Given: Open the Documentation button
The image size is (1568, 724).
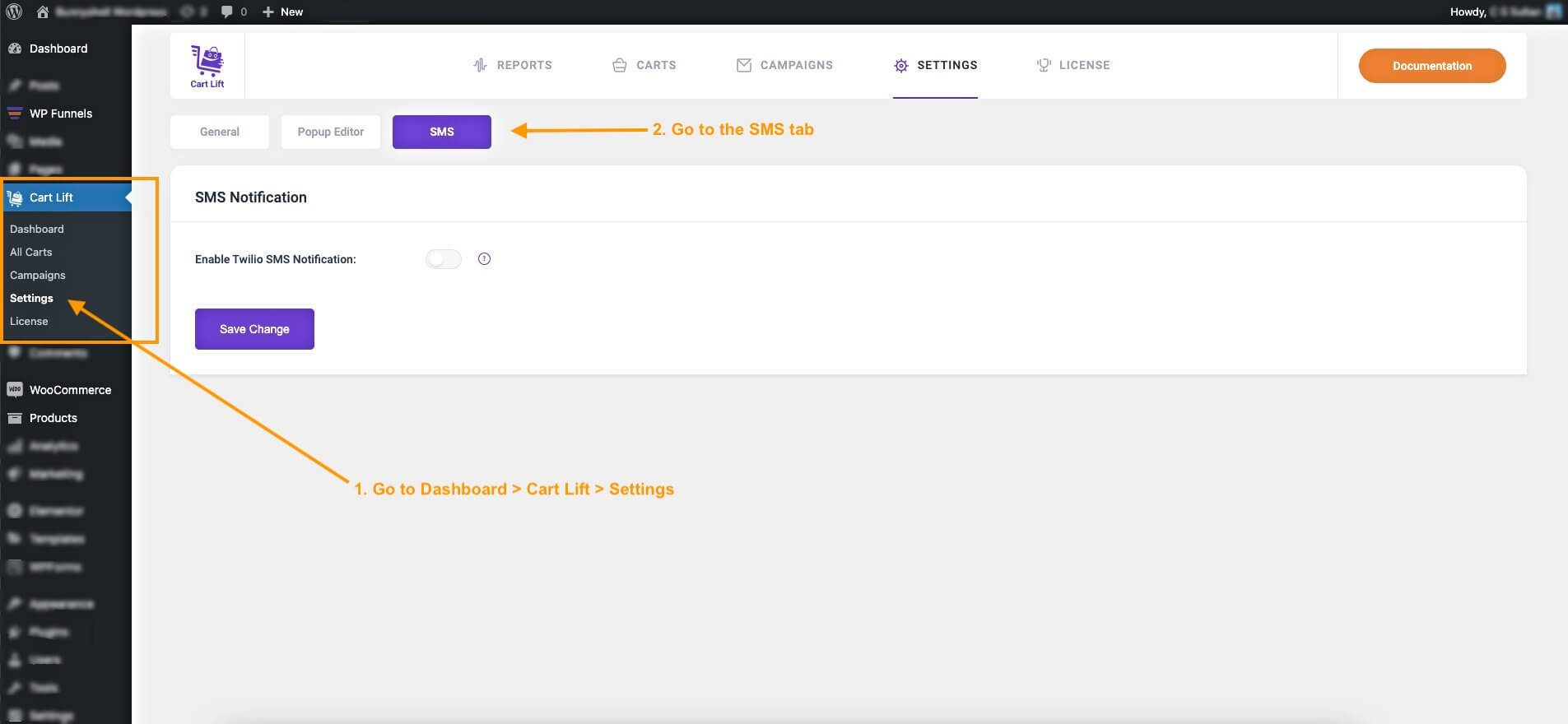Looking at the screenshot, I should point(1432,66).
